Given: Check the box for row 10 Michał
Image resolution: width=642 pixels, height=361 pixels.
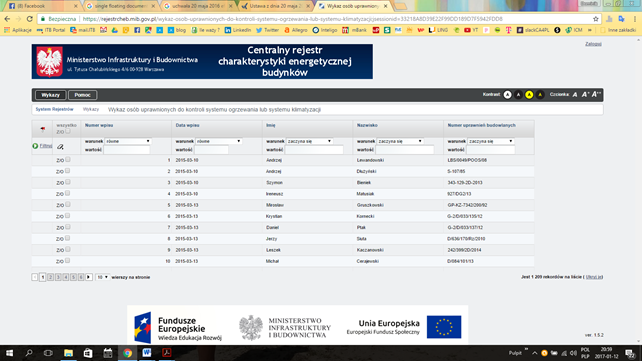Looking at the screenshot, I should 68,260.
